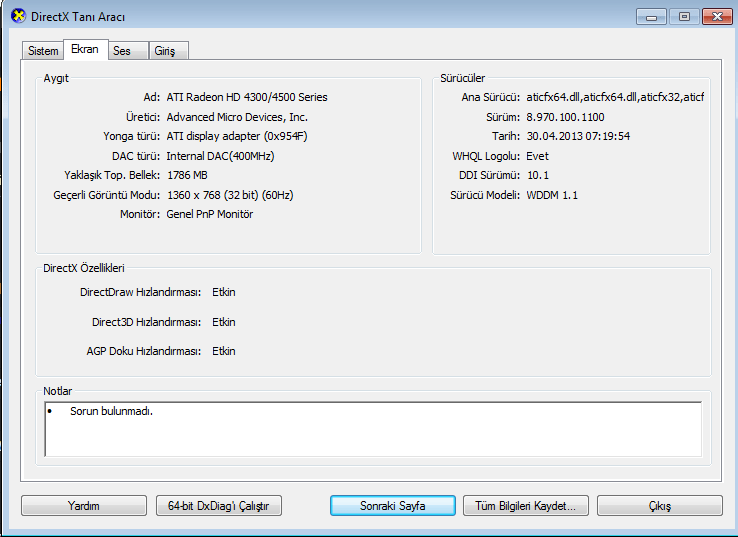Click the 'Sürücü Modeli:' label
This screenshot has height=537, width=738.
(485, 195)
